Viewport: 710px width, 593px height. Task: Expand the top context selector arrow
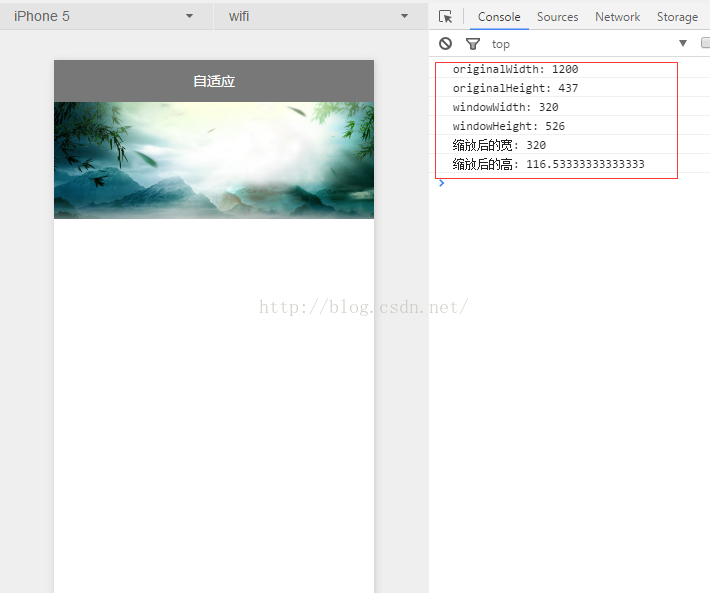click(683, 43)
